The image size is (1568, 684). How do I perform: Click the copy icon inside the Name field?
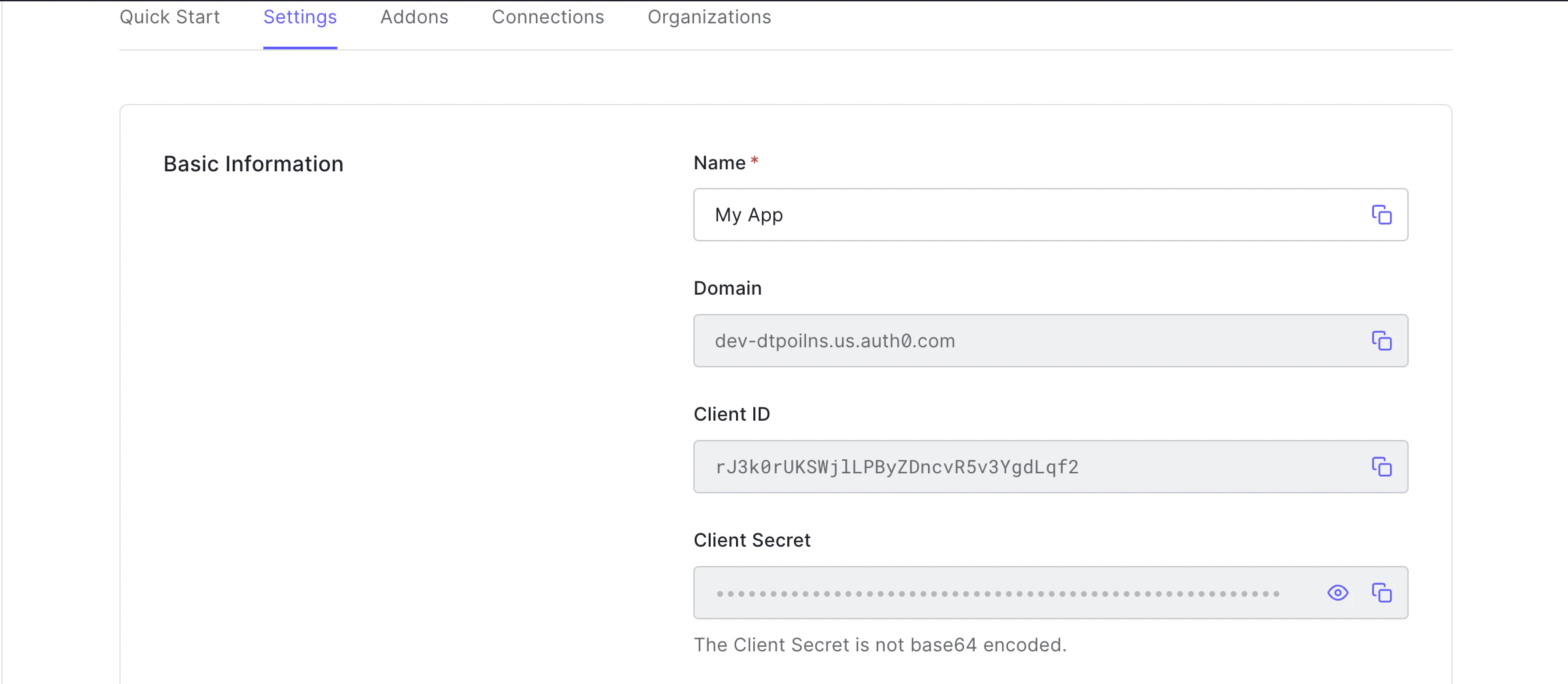tap(1382, 215)
